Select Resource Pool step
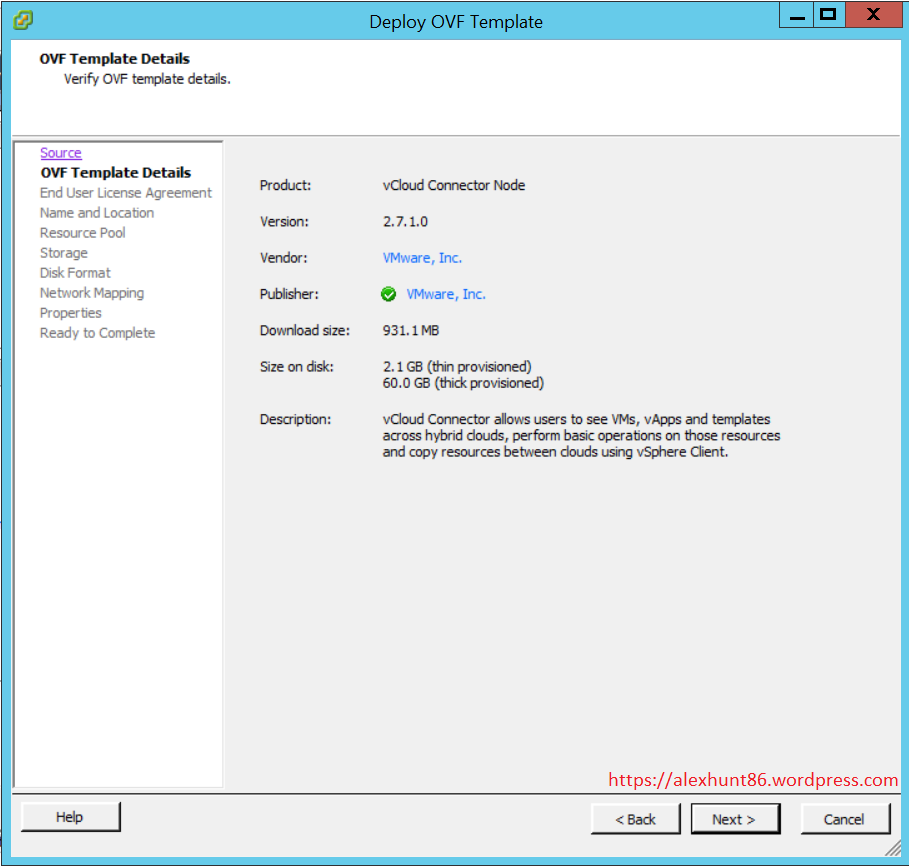909x867 pixels. click(82, 233)
